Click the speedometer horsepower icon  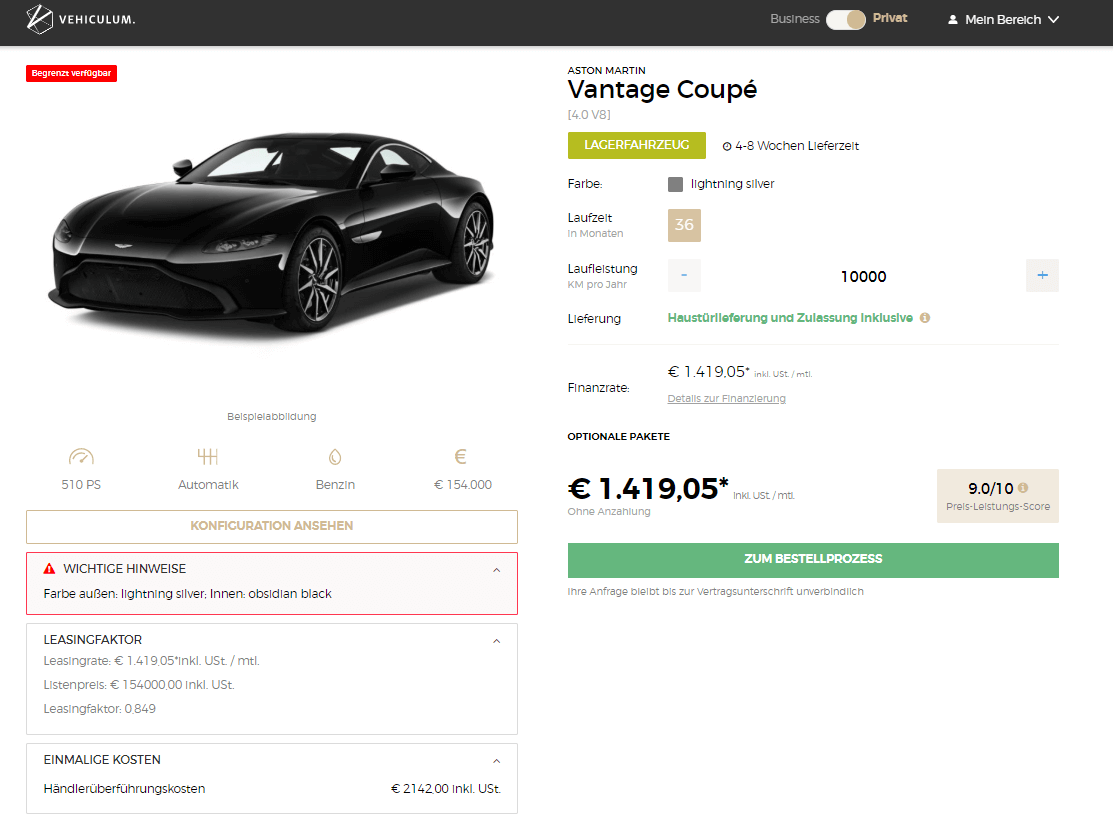click(81, 457)
